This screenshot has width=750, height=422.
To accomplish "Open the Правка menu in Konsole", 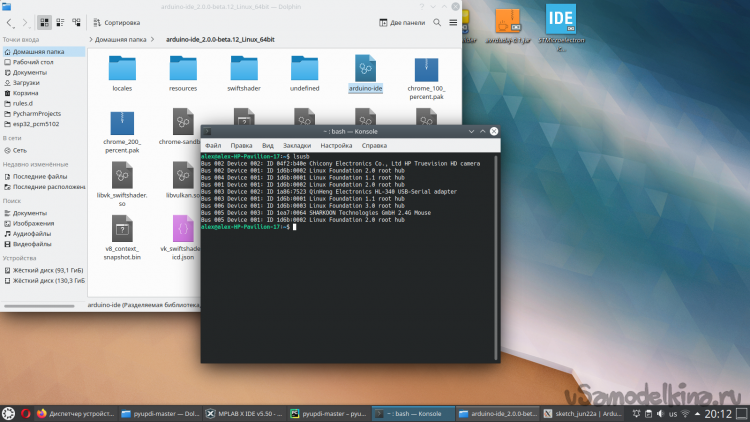I will (241, 145).
